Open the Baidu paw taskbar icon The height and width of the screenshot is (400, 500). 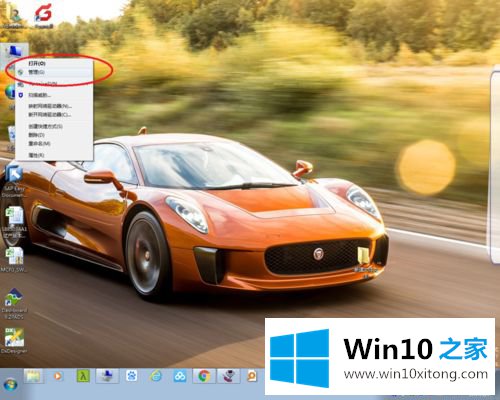coord(131,376)
